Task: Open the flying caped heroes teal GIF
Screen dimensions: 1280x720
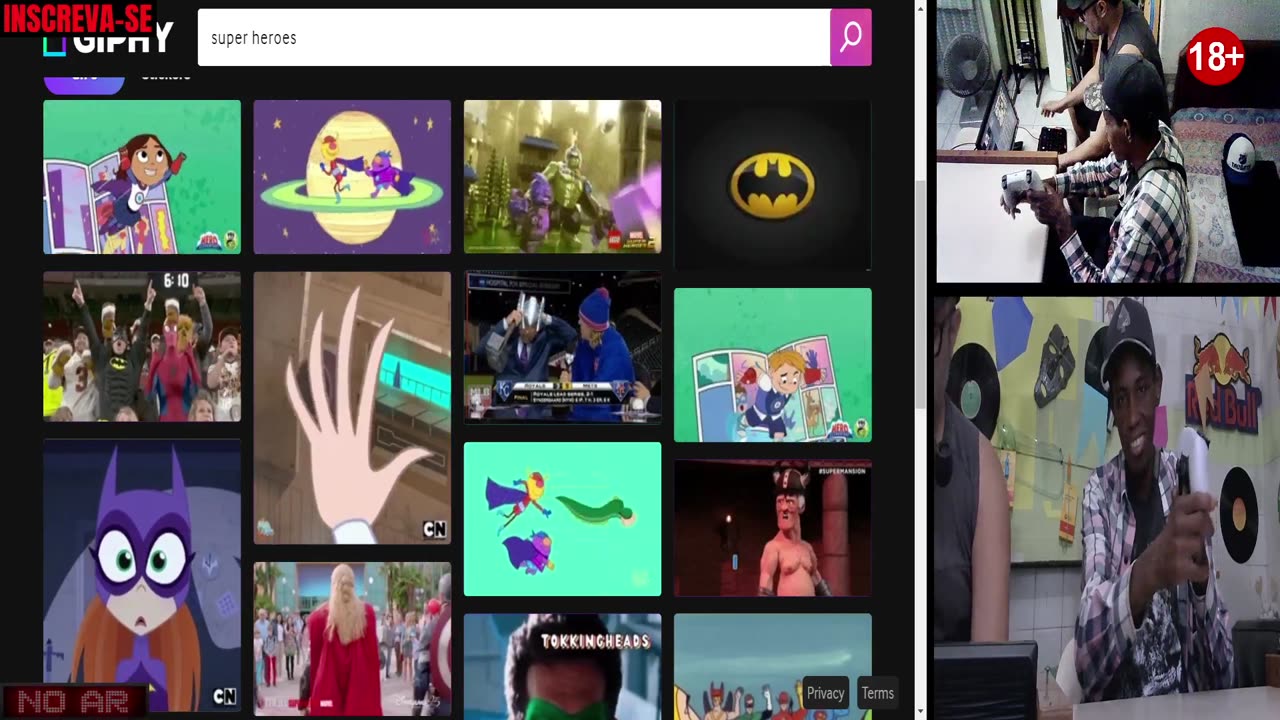Action: [x=562, y=519]
